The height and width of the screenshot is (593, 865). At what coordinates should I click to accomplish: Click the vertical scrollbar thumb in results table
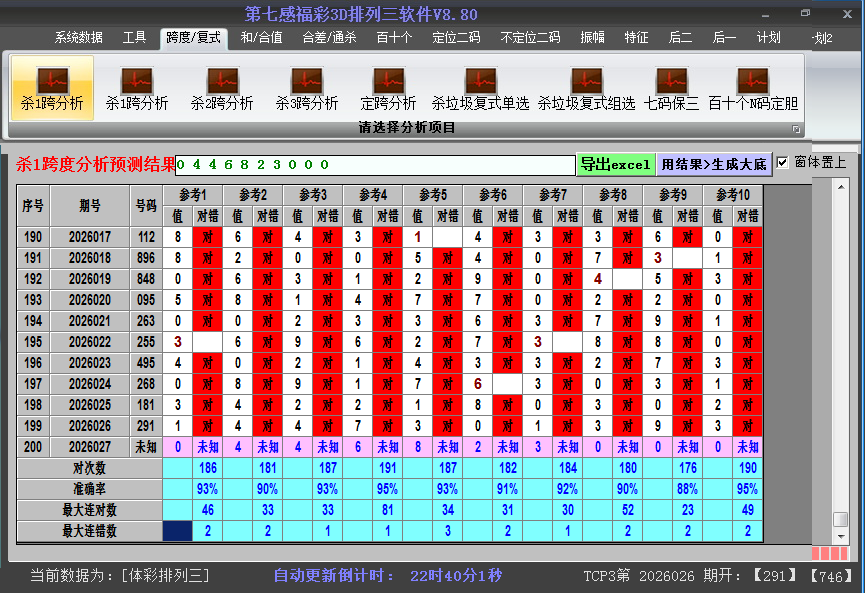pos(840,520)
